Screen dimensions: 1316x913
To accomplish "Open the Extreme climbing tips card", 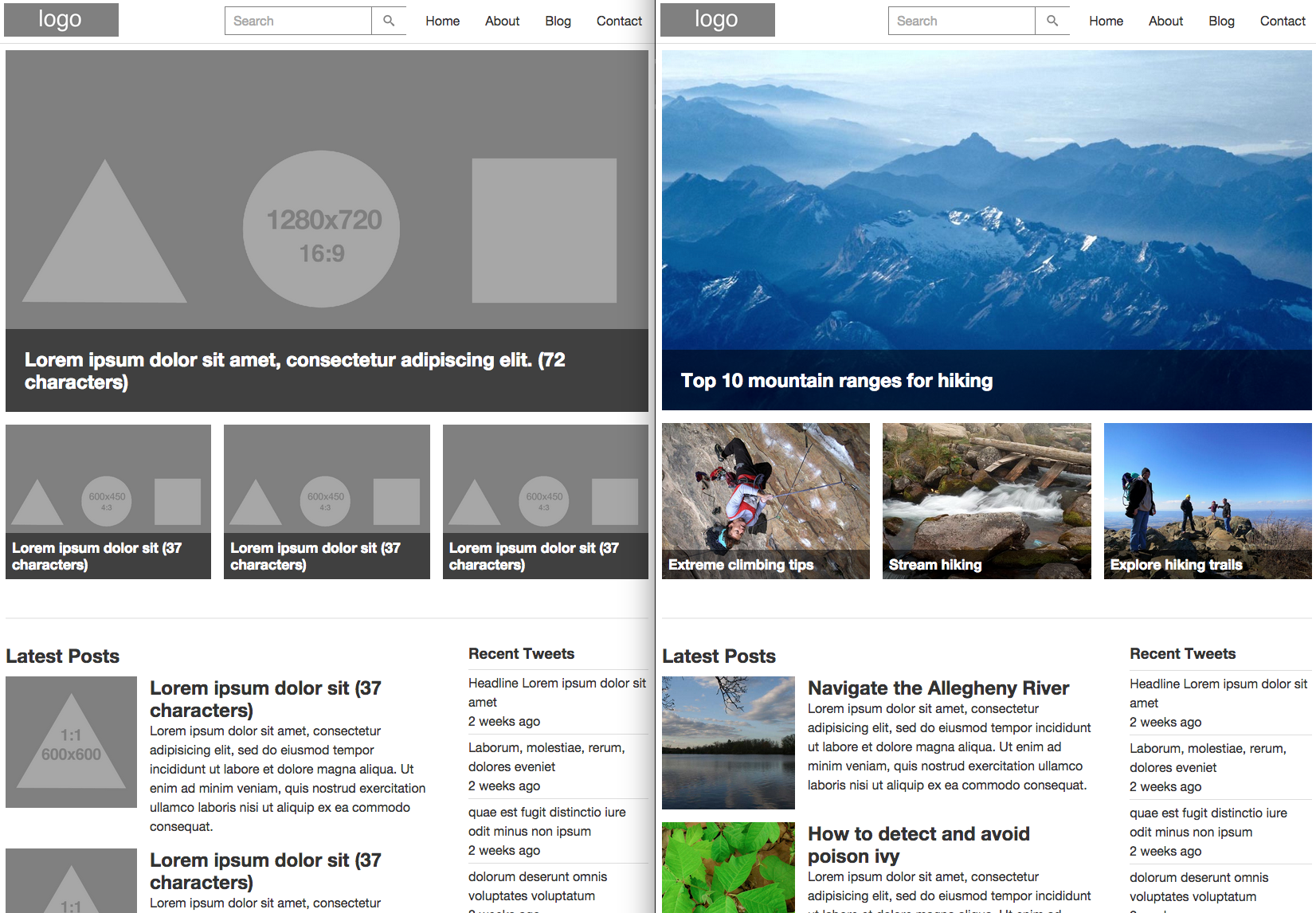I will point(766,501).
